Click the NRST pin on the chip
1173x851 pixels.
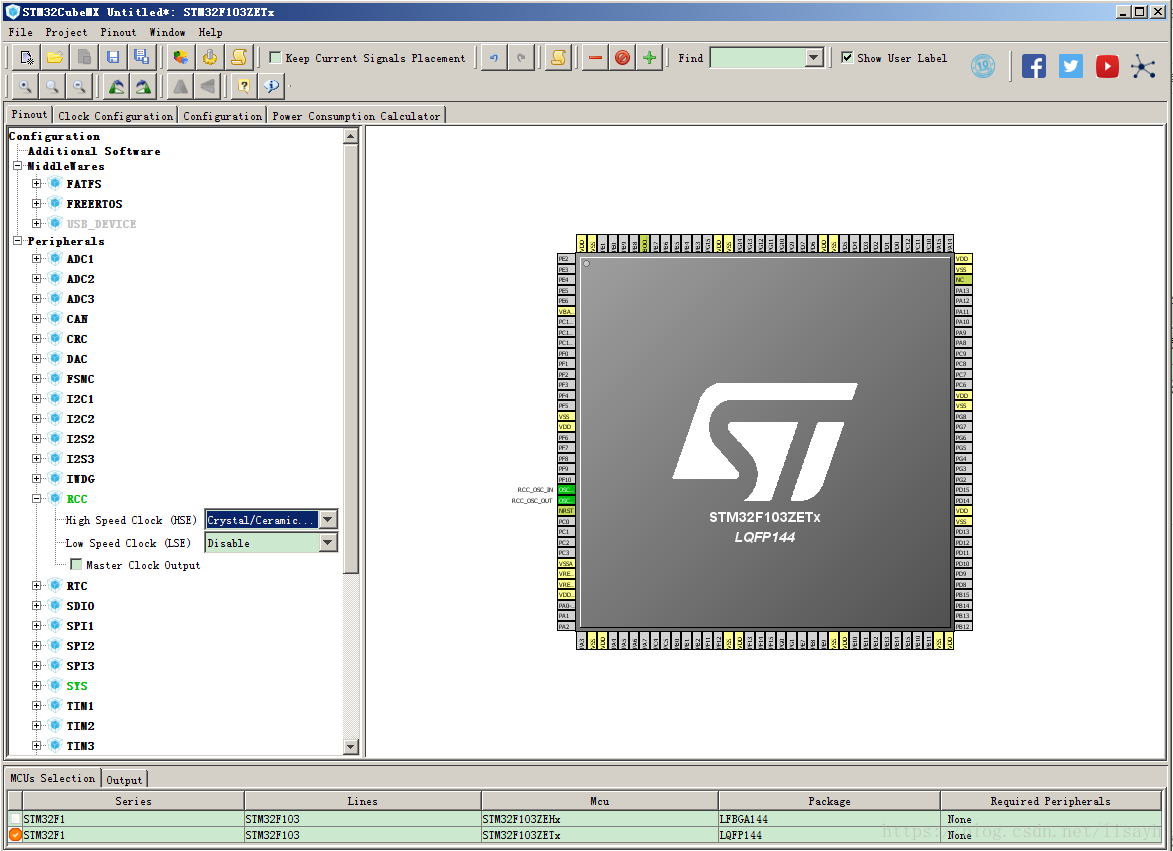566,511
